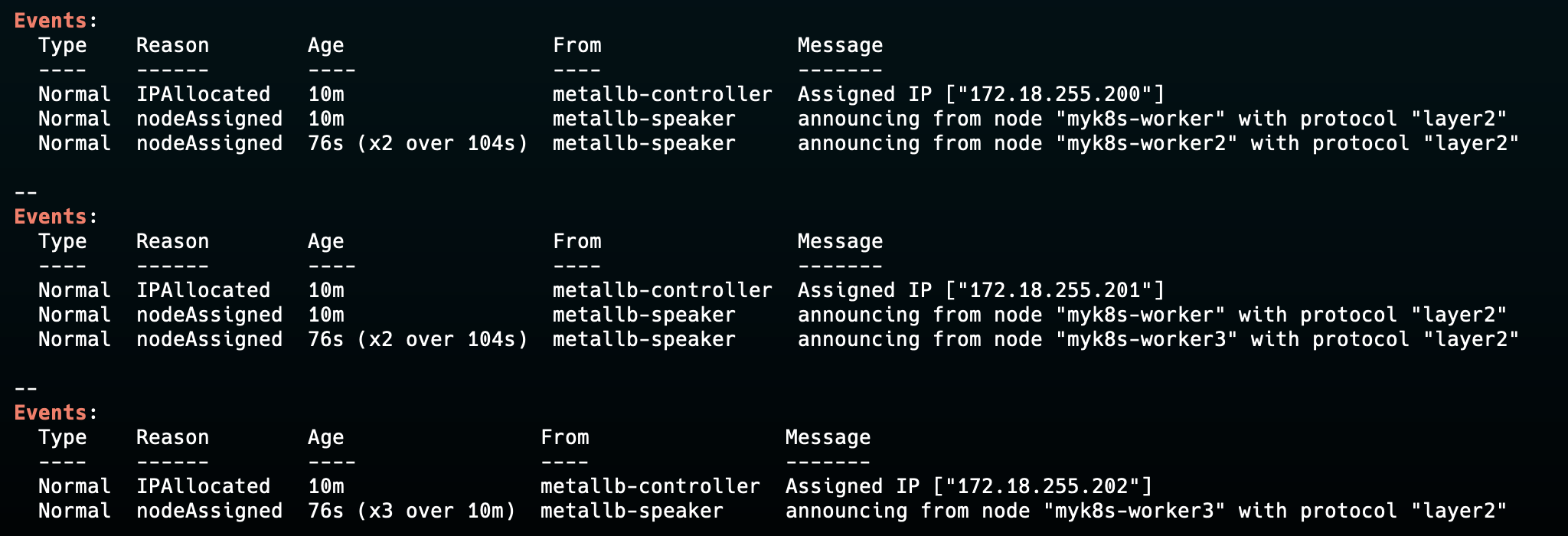Click the middle Events heading
The image size is (1568, 536).
[51, 217]
